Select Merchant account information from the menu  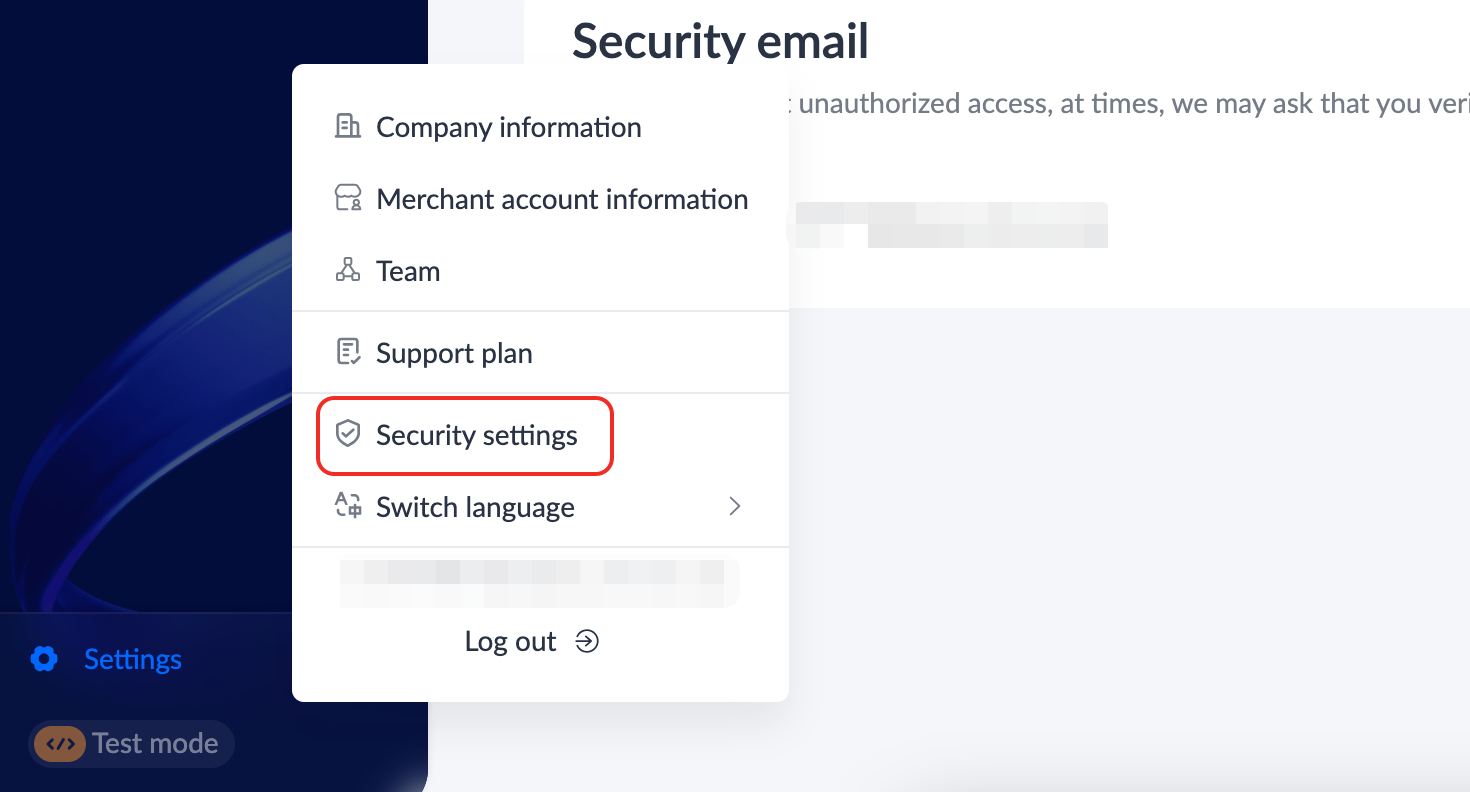562,200
